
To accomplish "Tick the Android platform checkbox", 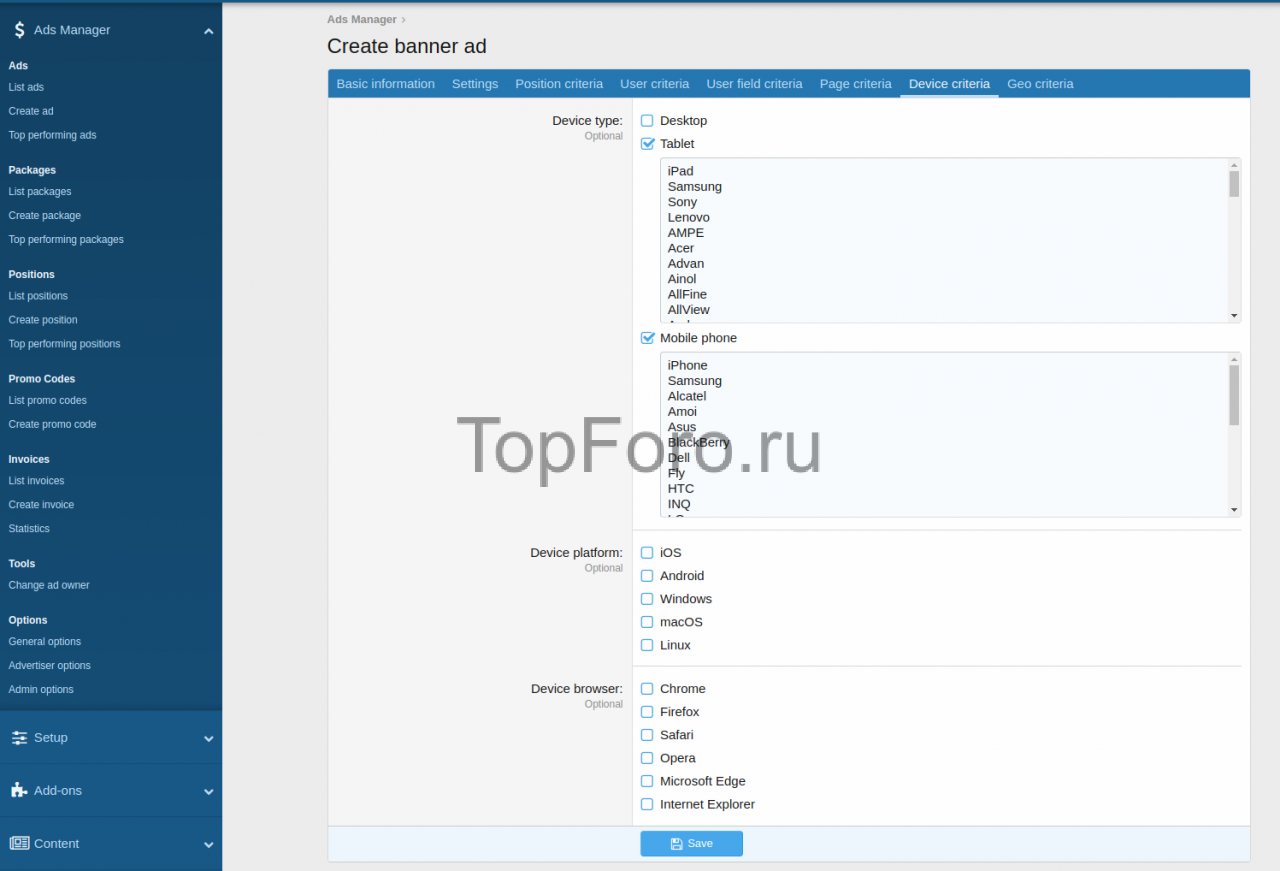I will pyautogui.click(x=647, y=576).
